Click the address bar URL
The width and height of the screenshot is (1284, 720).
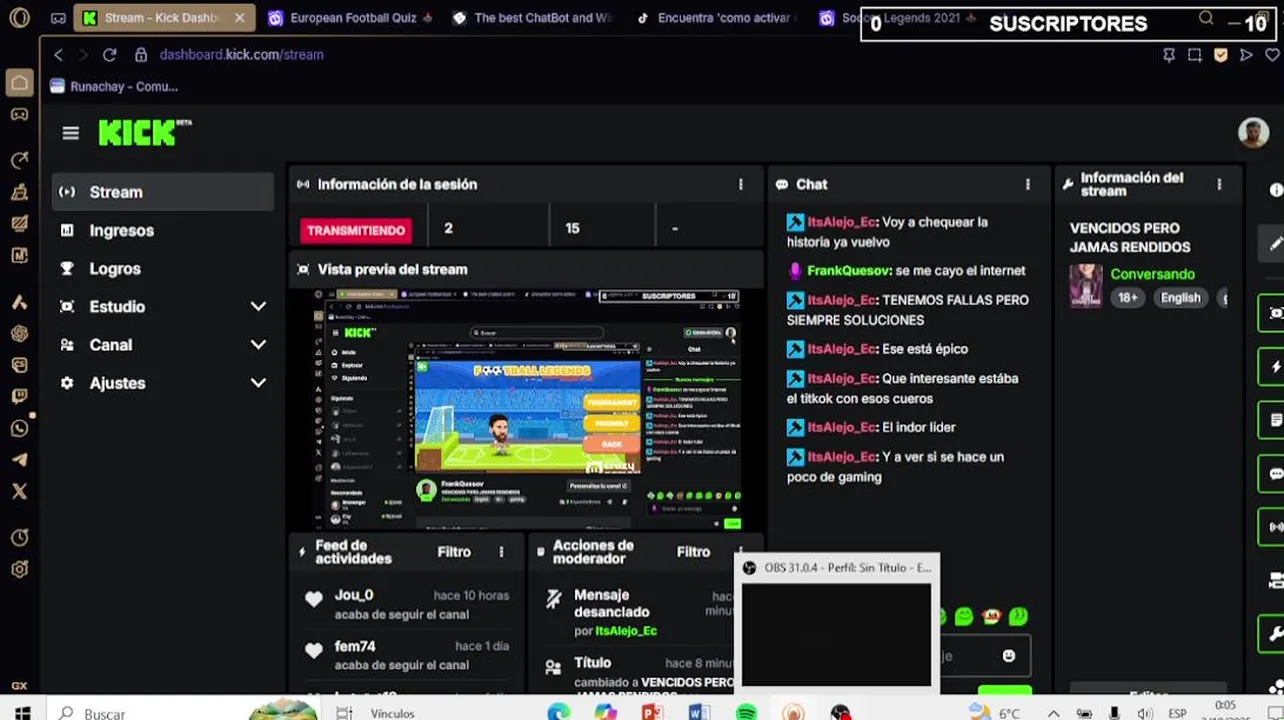[x=241, y=55]
